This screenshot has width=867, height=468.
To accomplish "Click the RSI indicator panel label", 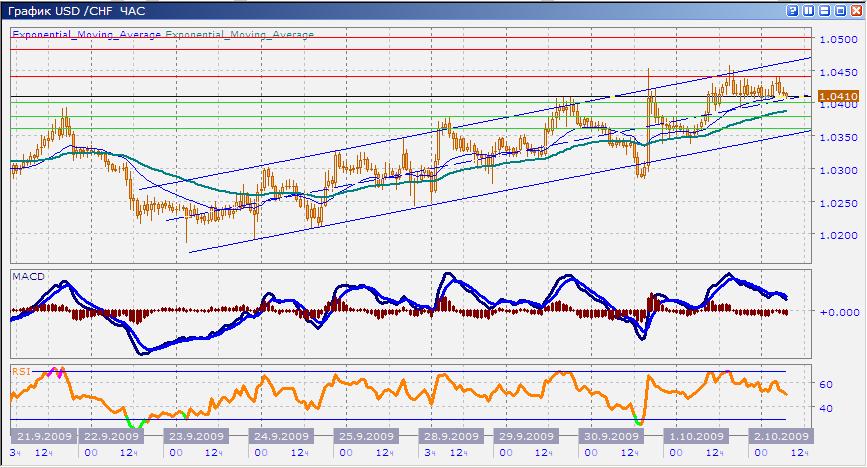I will 22,371.
